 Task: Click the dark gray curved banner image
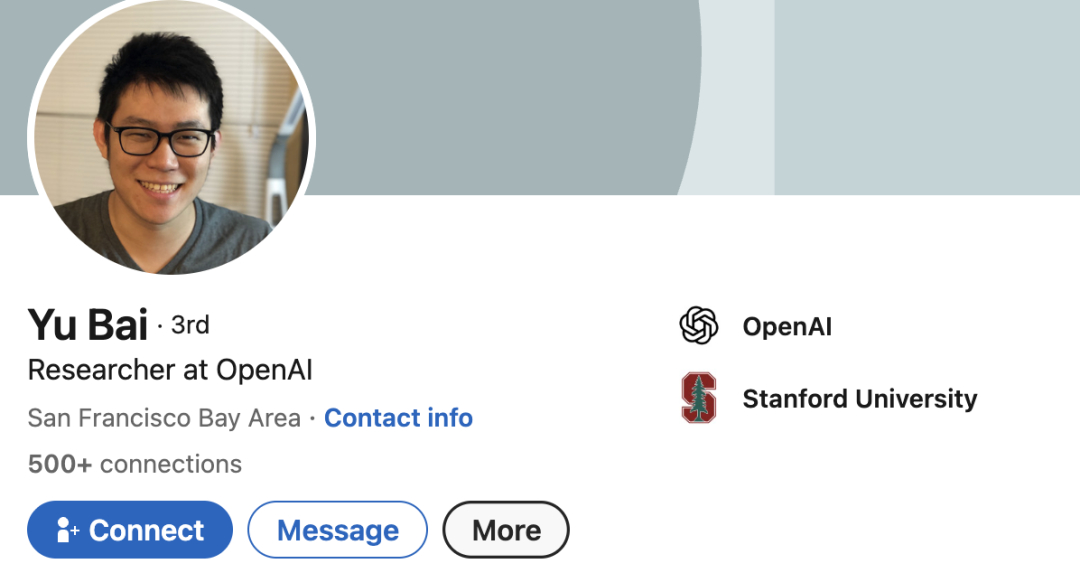[503, 96]
